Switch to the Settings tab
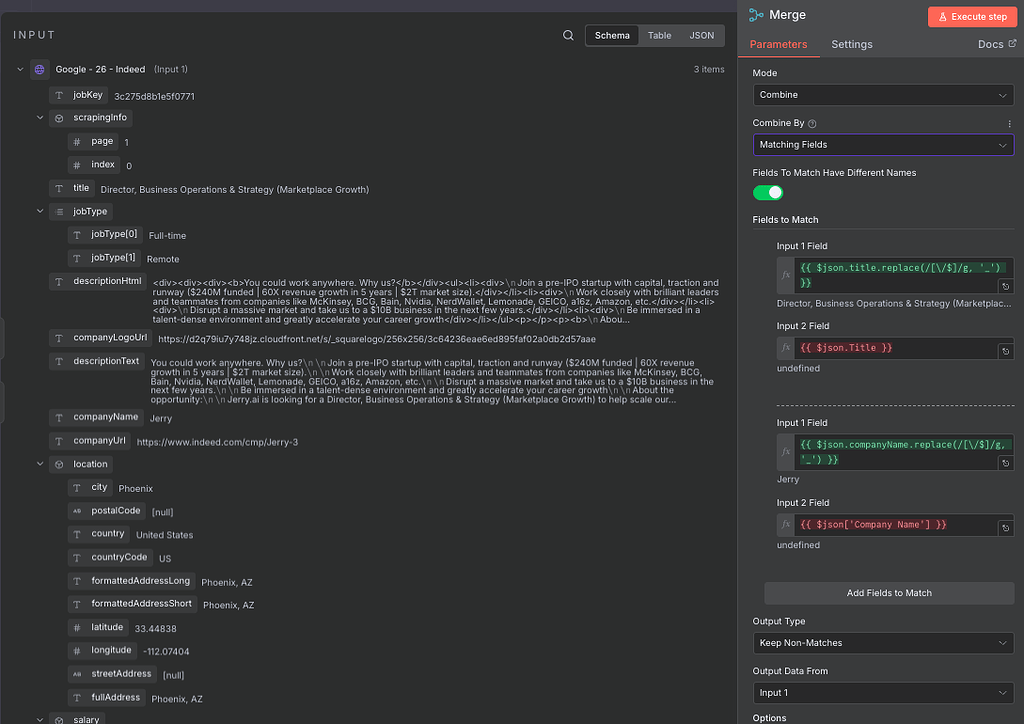Viewport: 1024px width, 724px height. tap(852, 44)
